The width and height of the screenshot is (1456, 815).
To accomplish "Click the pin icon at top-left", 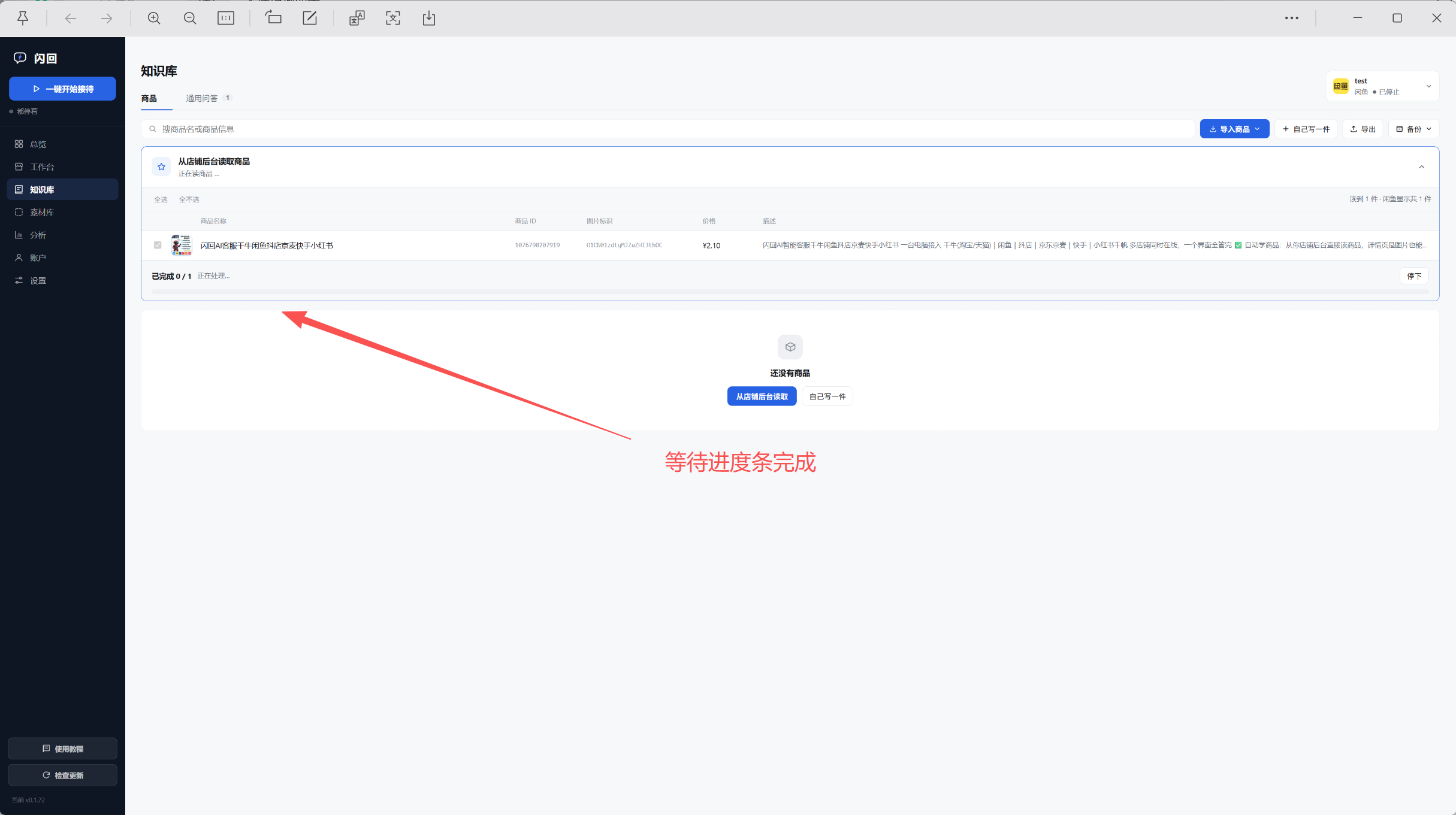I will click(23, 19).
